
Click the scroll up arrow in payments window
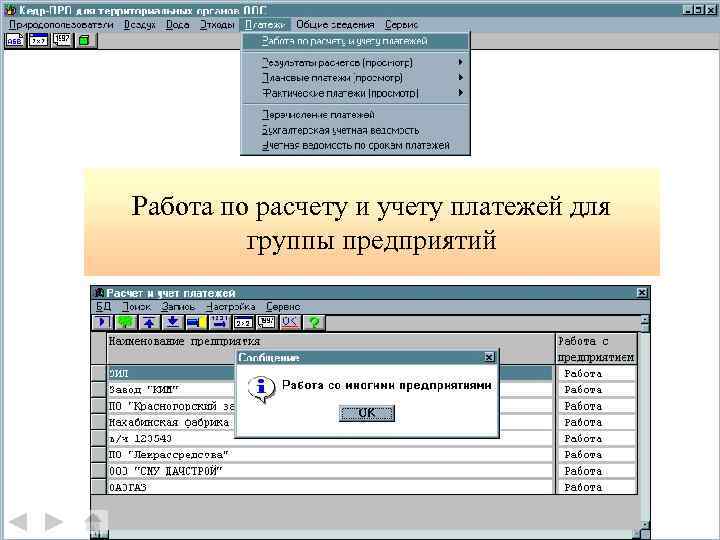click(x=645, y=320)
